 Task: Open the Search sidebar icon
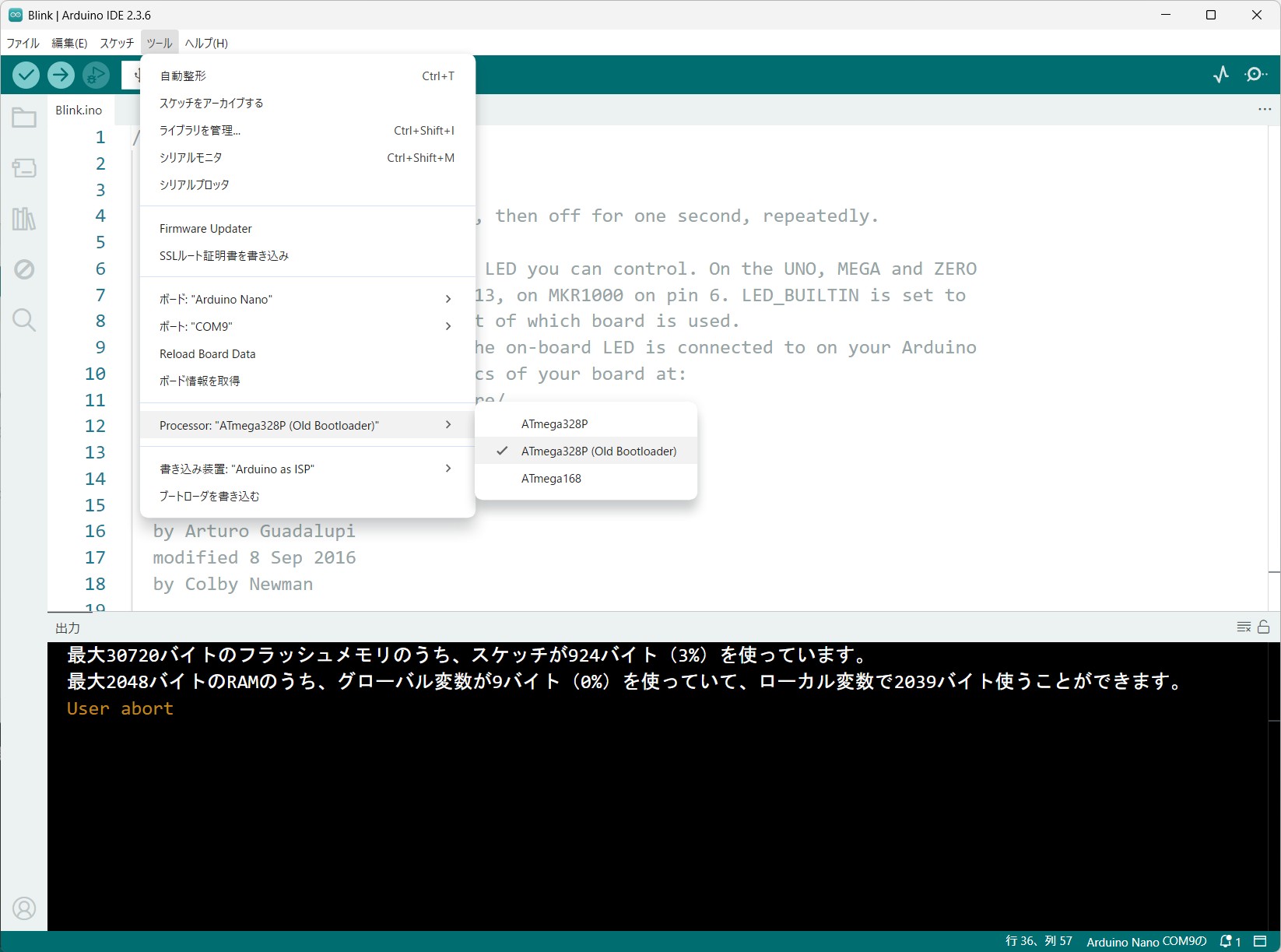(24, 320)
